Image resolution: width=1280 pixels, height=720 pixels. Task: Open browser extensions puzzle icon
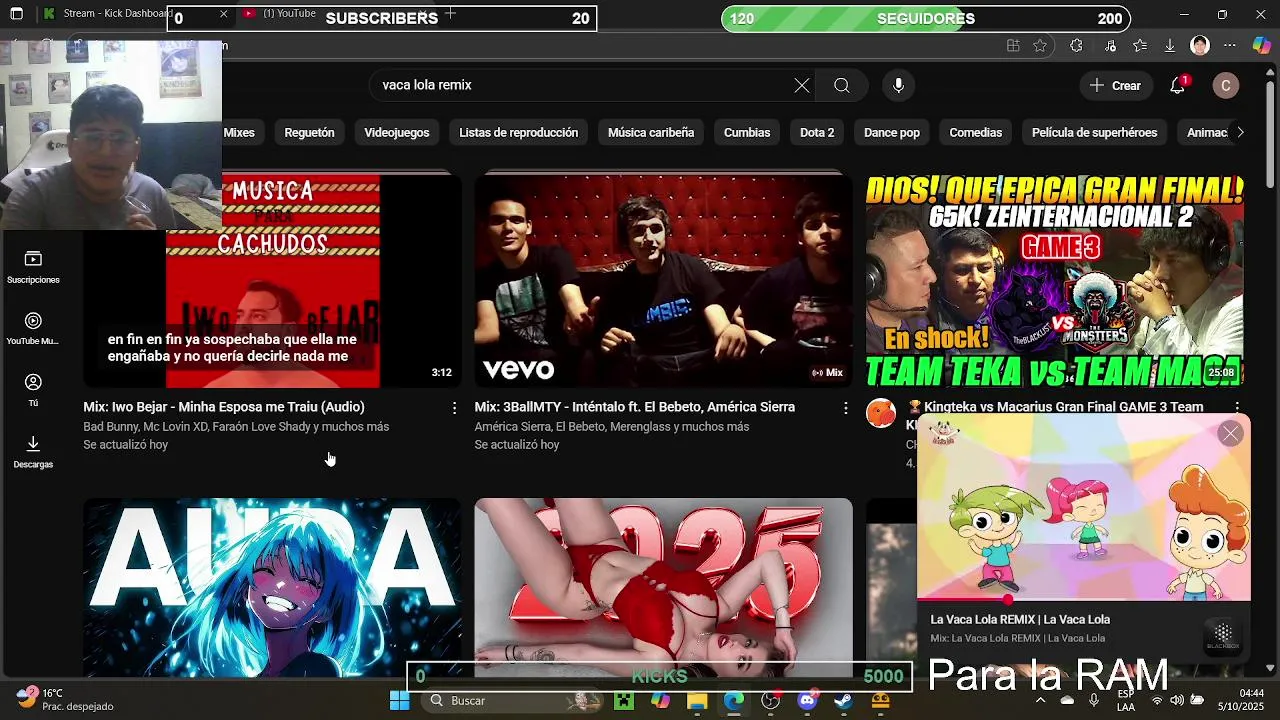tap(1076, 45)
